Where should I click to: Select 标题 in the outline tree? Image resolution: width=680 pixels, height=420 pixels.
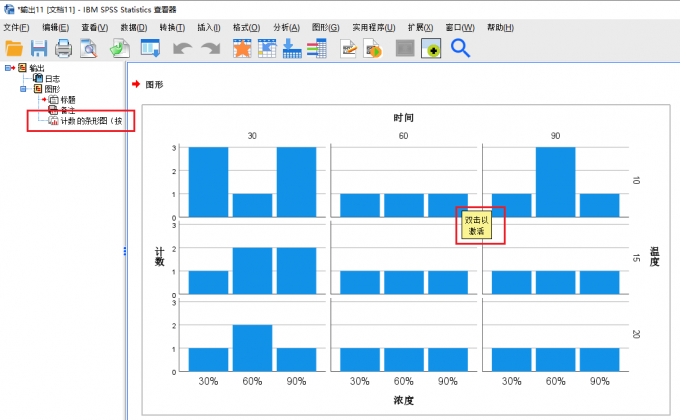pos(68,100)
